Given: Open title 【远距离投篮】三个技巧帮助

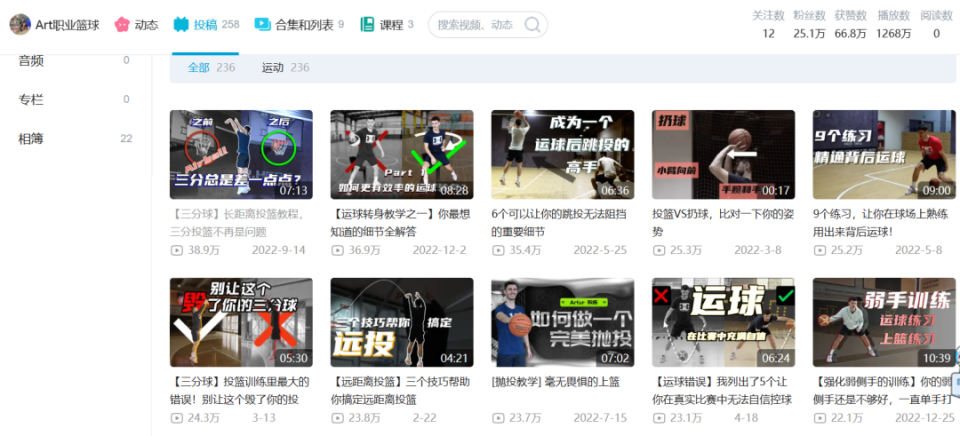Looking at the screenshot, I should tap(401, 391).
